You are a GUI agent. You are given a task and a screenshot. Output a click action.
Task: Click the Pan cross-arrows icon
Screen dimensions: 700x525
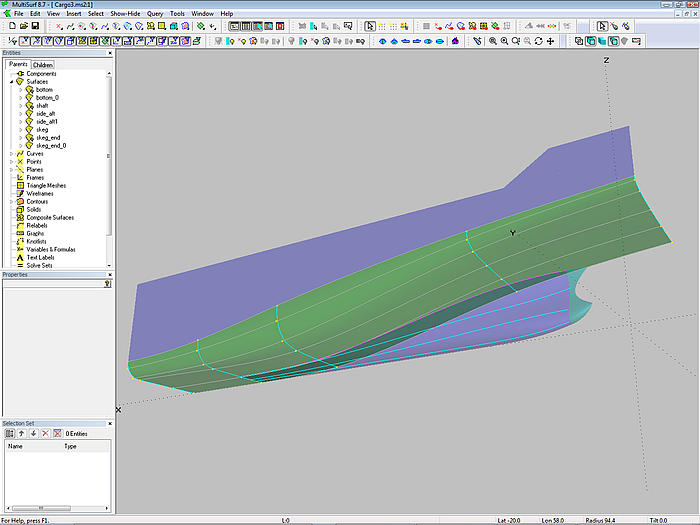coord(552,41)
